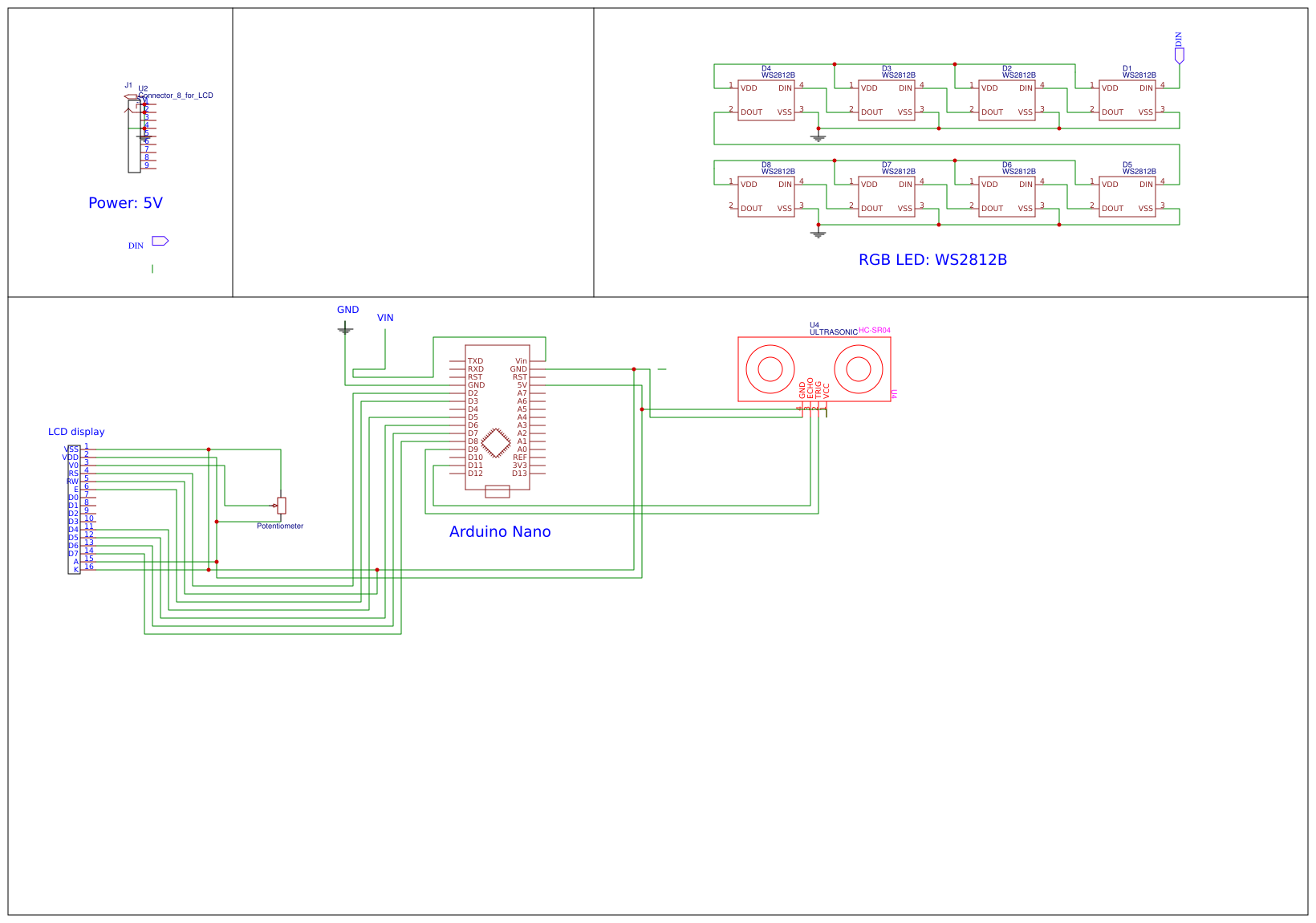The width and height of the screenshot is (1316, 923).
Task: Click the 'RGB LED: WS2812B' section title
Action: [932, 260]
